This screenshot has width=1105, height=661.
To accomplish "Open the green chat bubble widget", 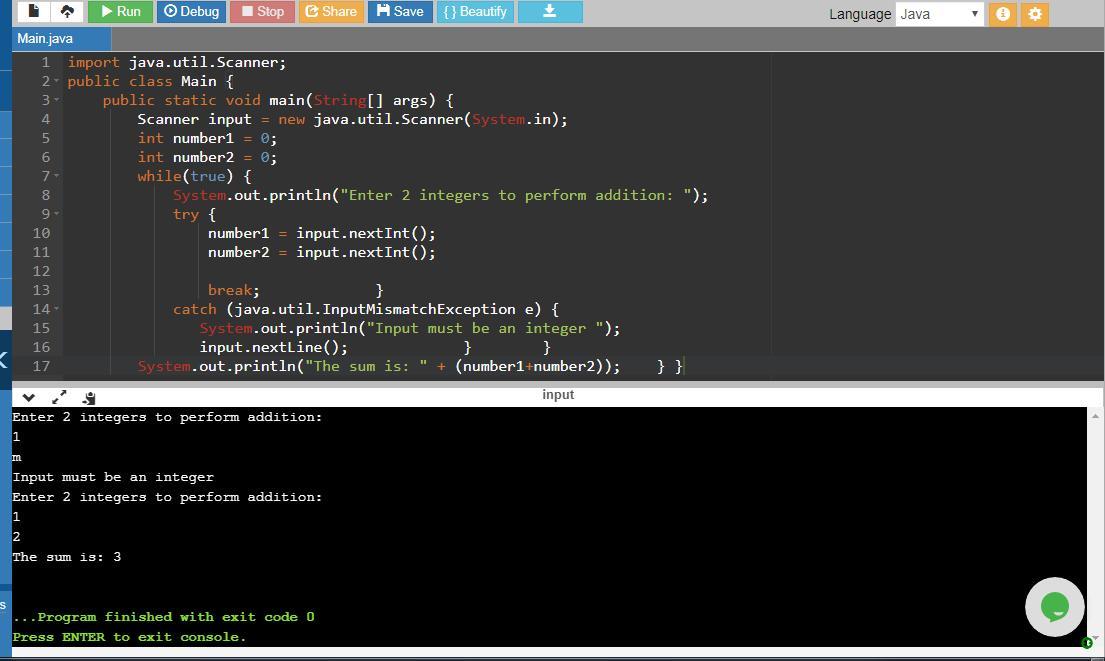I will [1054, 606].
